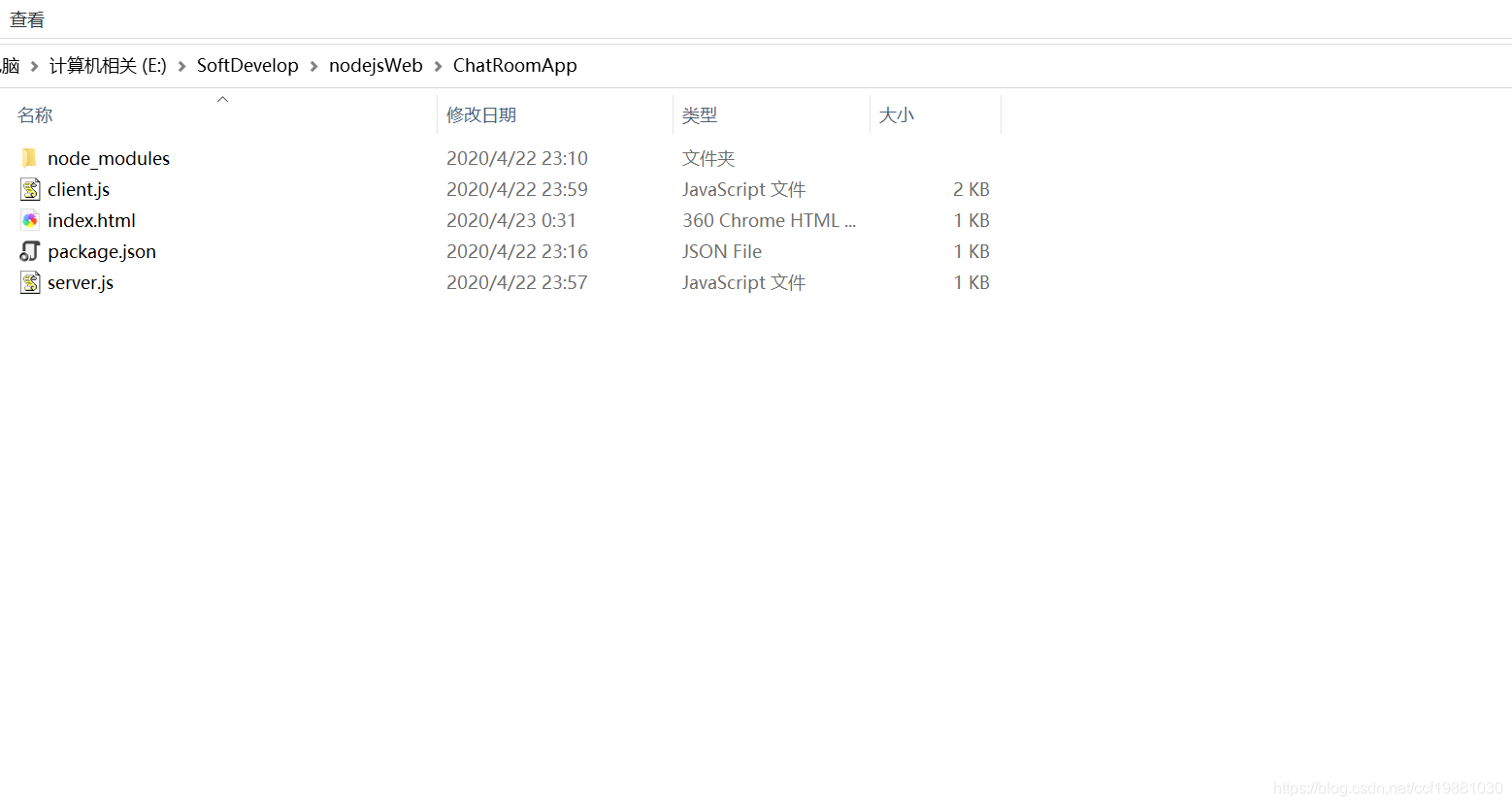Click JavaScript 文件 type of server.js

[744, 282]
